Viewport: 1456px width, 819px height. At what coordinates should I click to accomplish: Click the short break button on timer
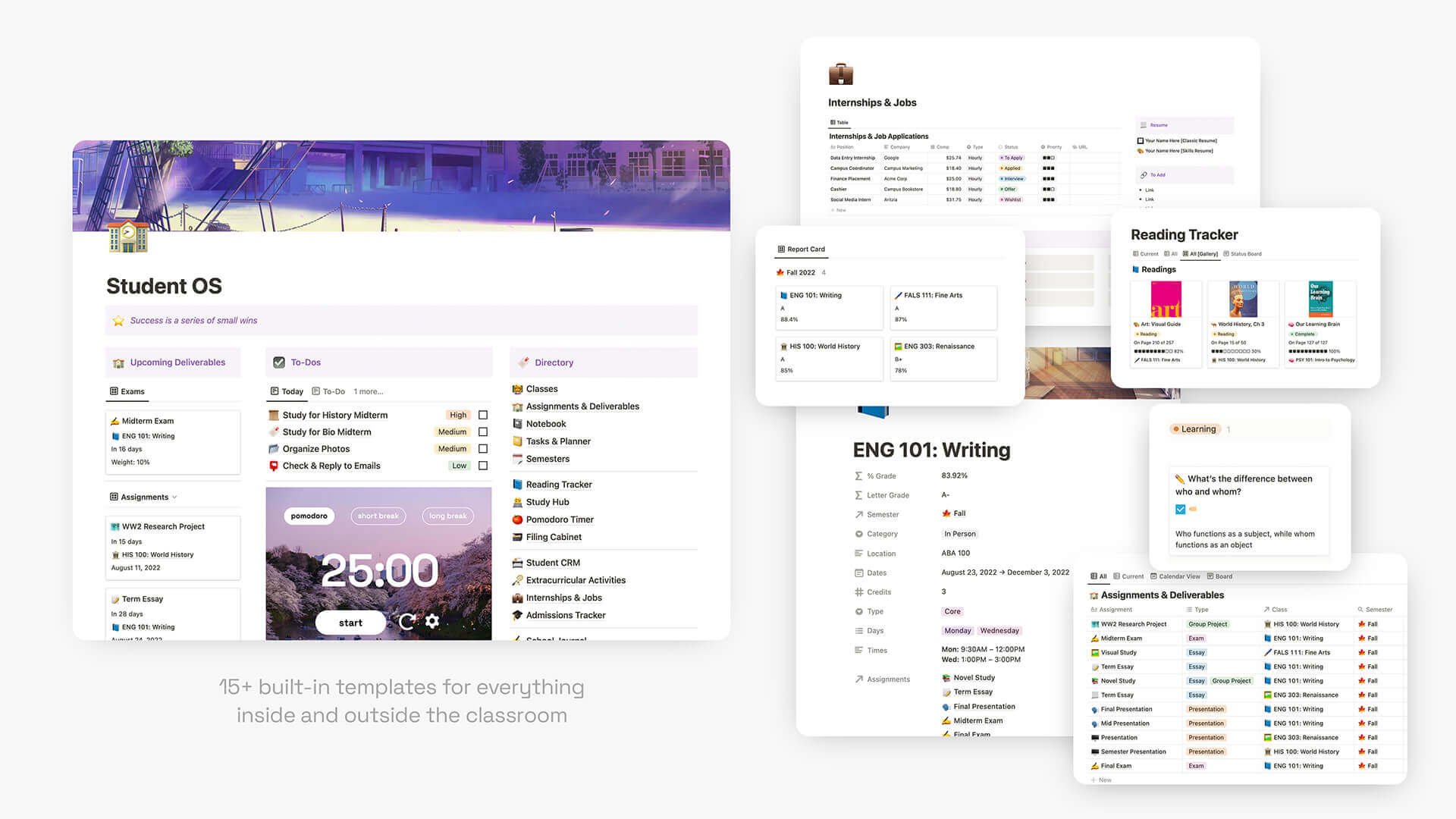point(379,515)
